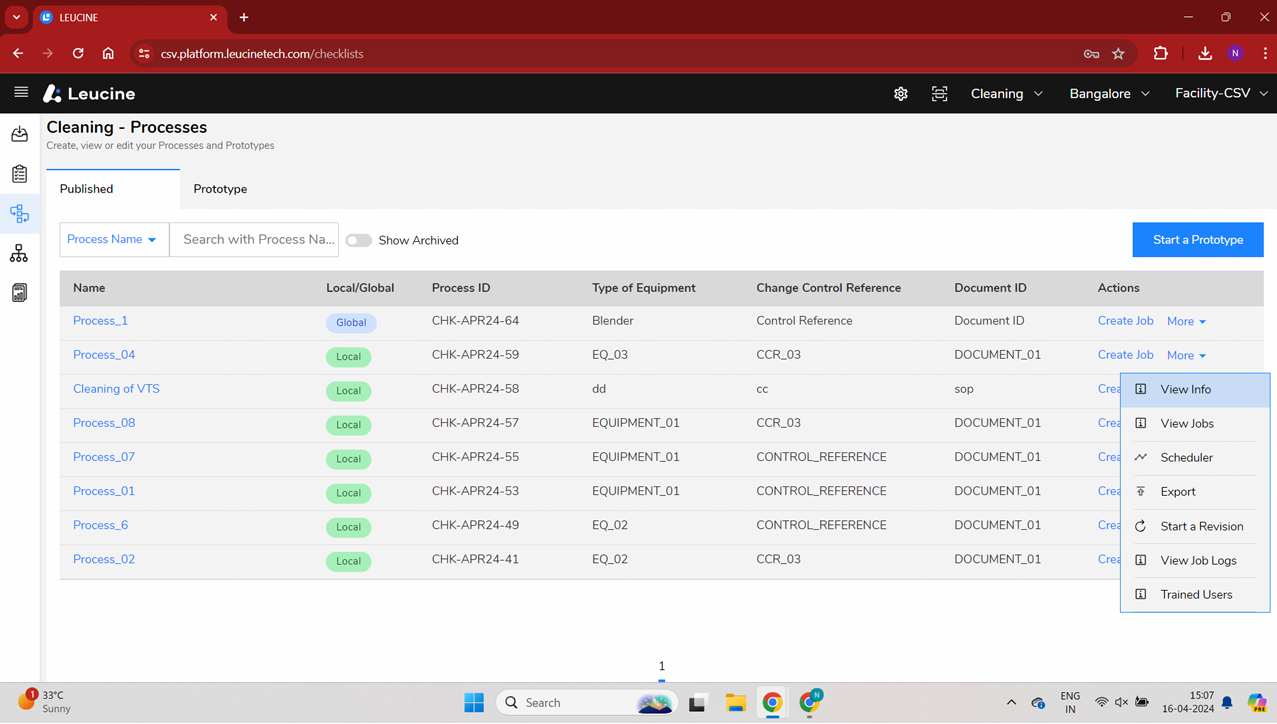Open the Cleaning of VTS process link

(116, 388)
